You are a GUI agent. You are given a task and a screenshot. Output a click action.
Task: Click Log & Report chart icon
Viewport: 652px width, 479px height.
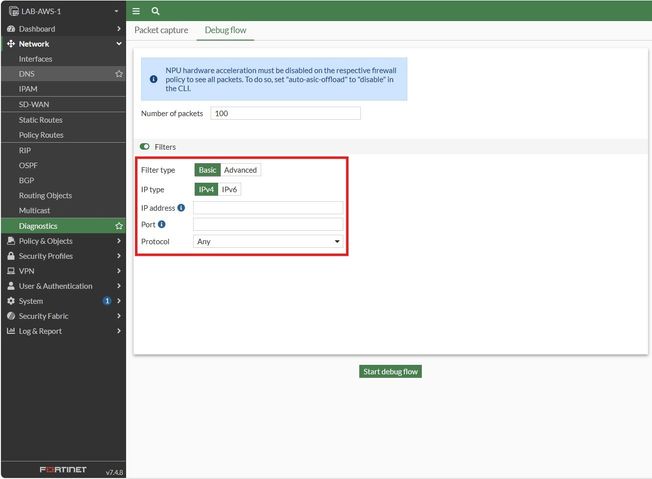tap(11, 331)
